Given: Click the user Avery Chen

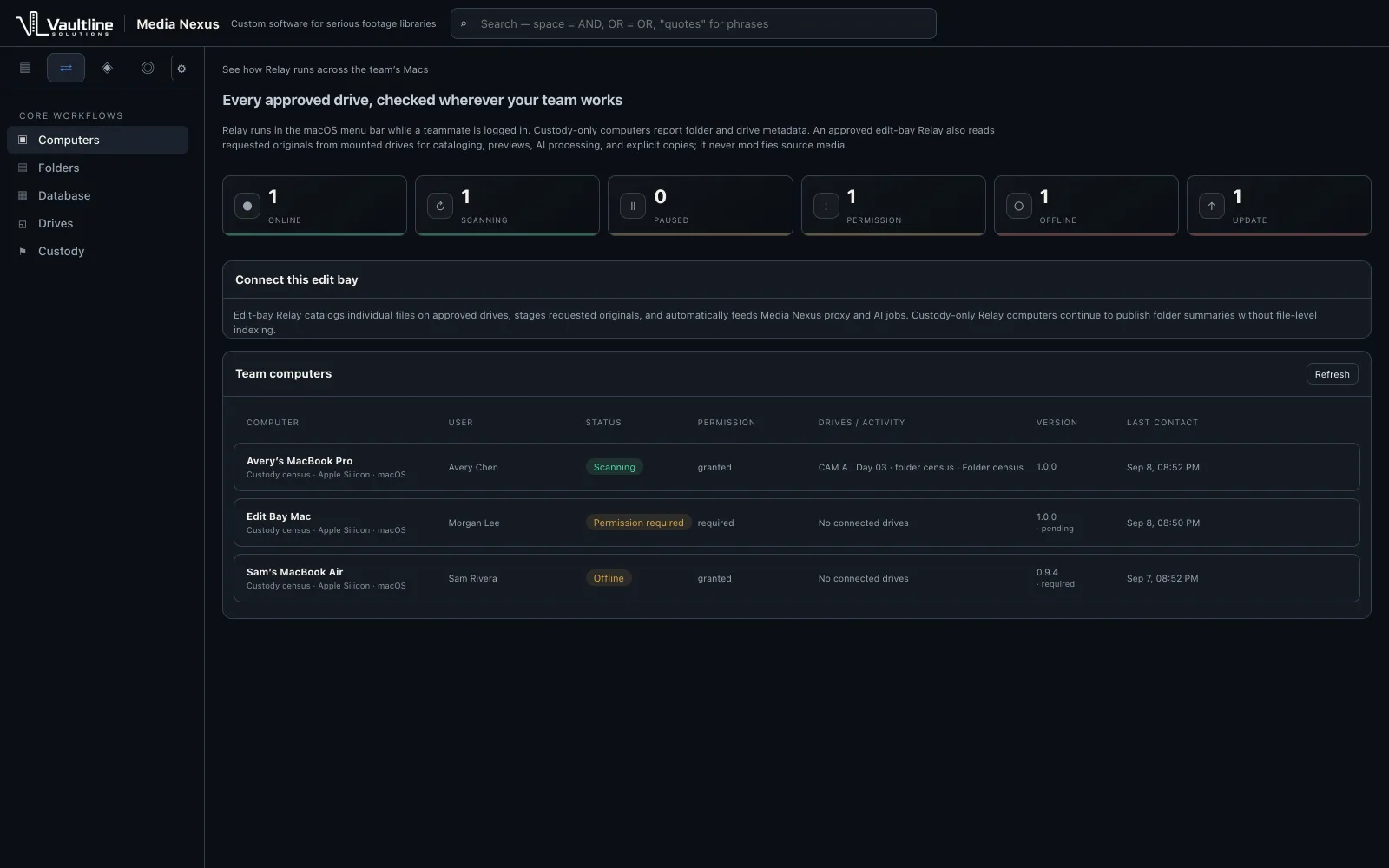Looking at the screenshot, I should (473, 467).
